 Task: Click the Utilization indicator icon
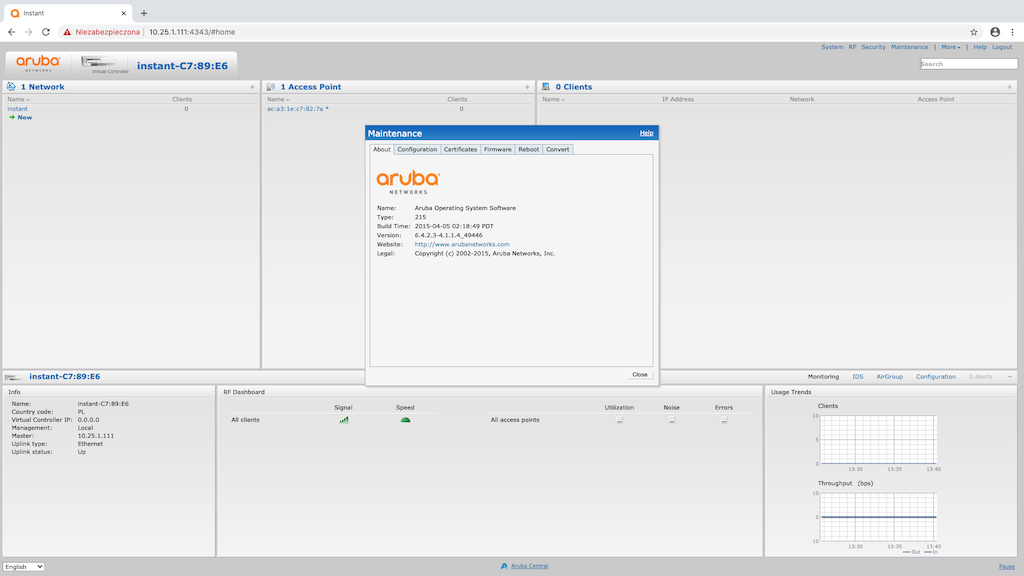[620, 420]
